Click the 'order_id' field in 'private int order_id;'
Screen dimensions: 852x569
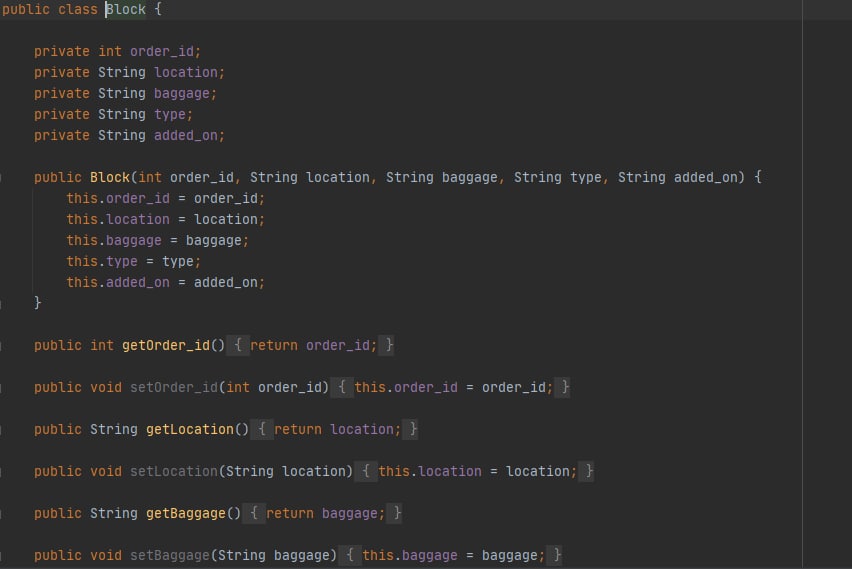coord(162,52)
